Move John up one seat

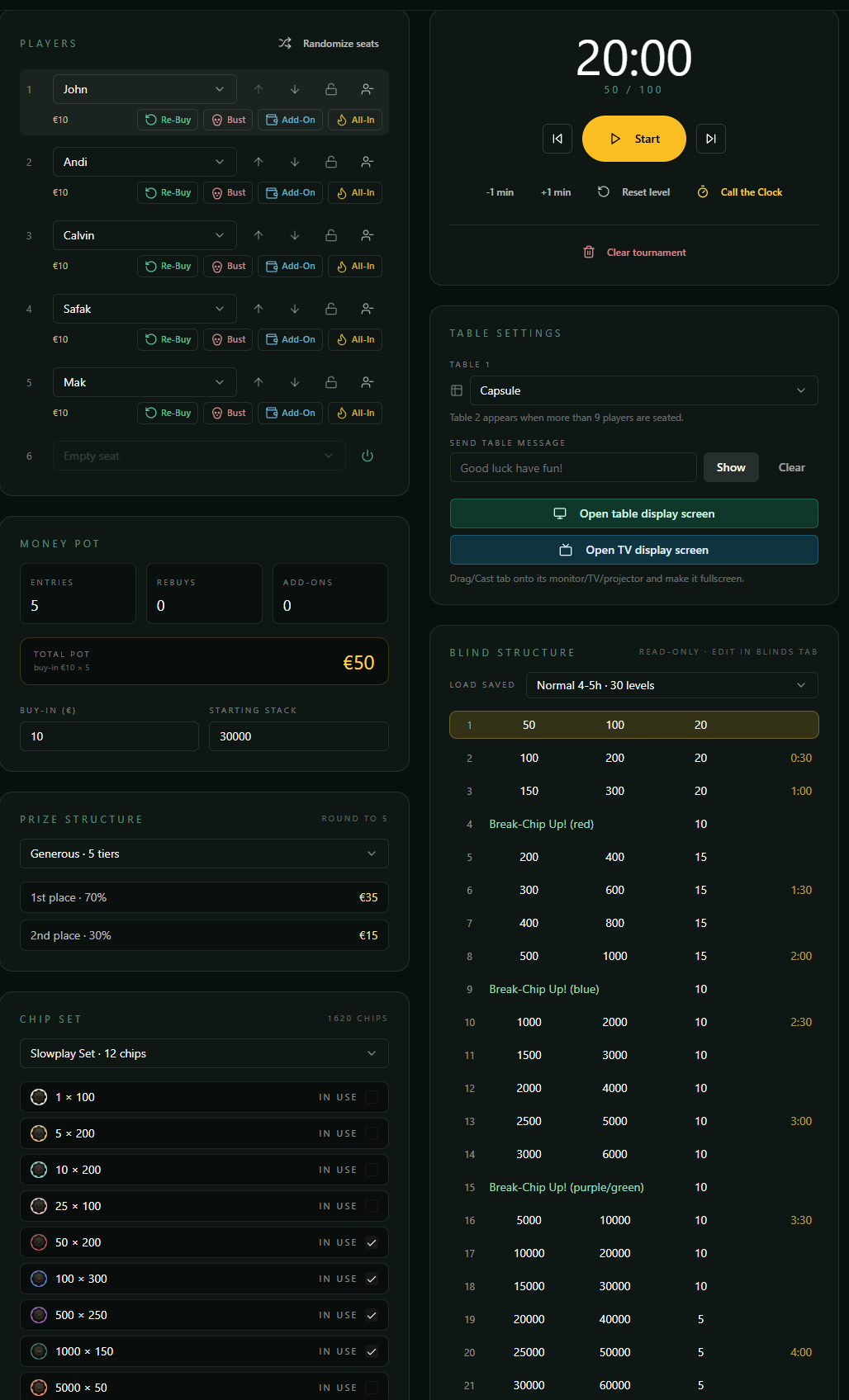(x=258, y=89)
